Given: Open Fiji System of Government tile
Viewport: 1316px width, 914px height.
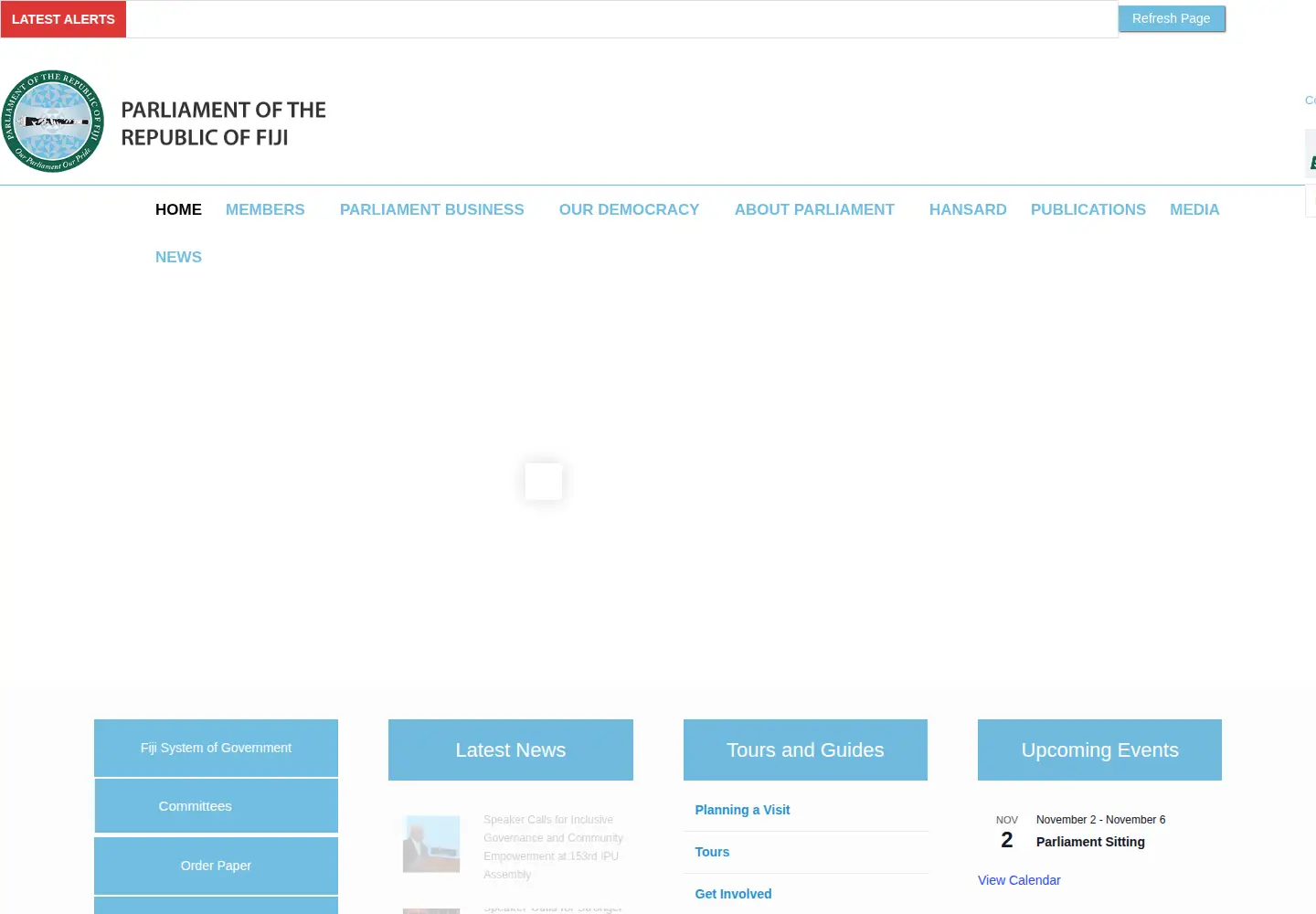Looking at the screenshot, I should tap(216, 748).
